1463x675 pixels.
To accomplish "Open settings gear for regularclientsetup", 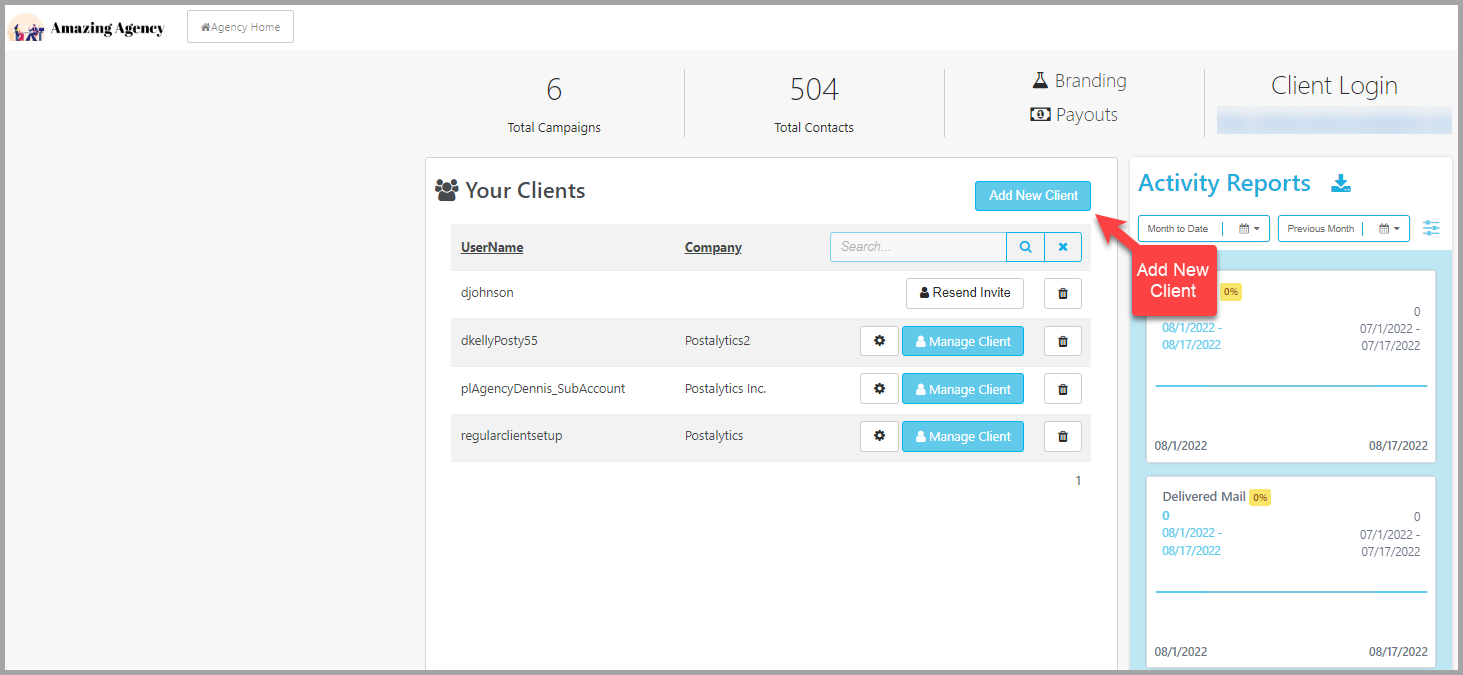I will pyautogui.click(x=879, y=436).
